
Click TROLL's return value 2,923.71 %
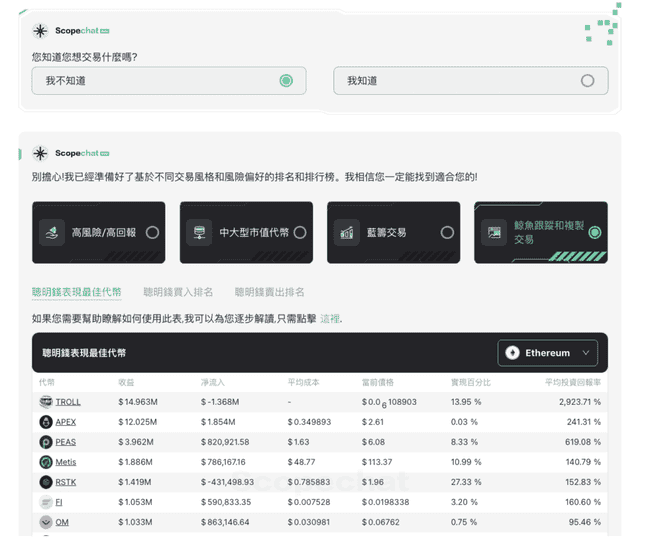click(580, 402)
